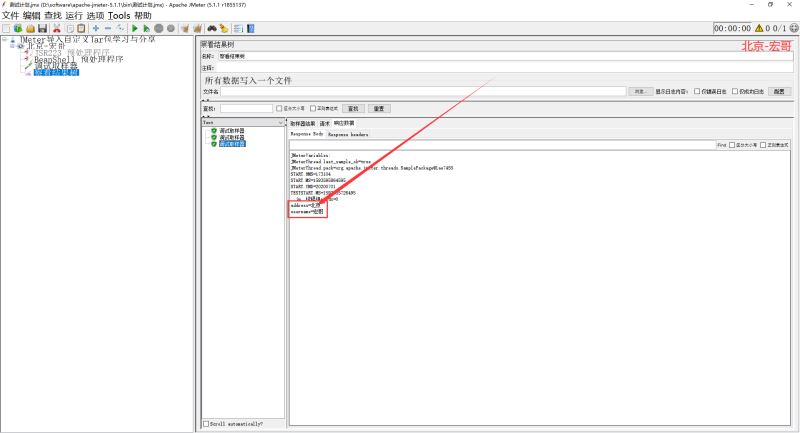Start the test with green play icon
This screenshot has height=433, width=800.
click(135, 29)
